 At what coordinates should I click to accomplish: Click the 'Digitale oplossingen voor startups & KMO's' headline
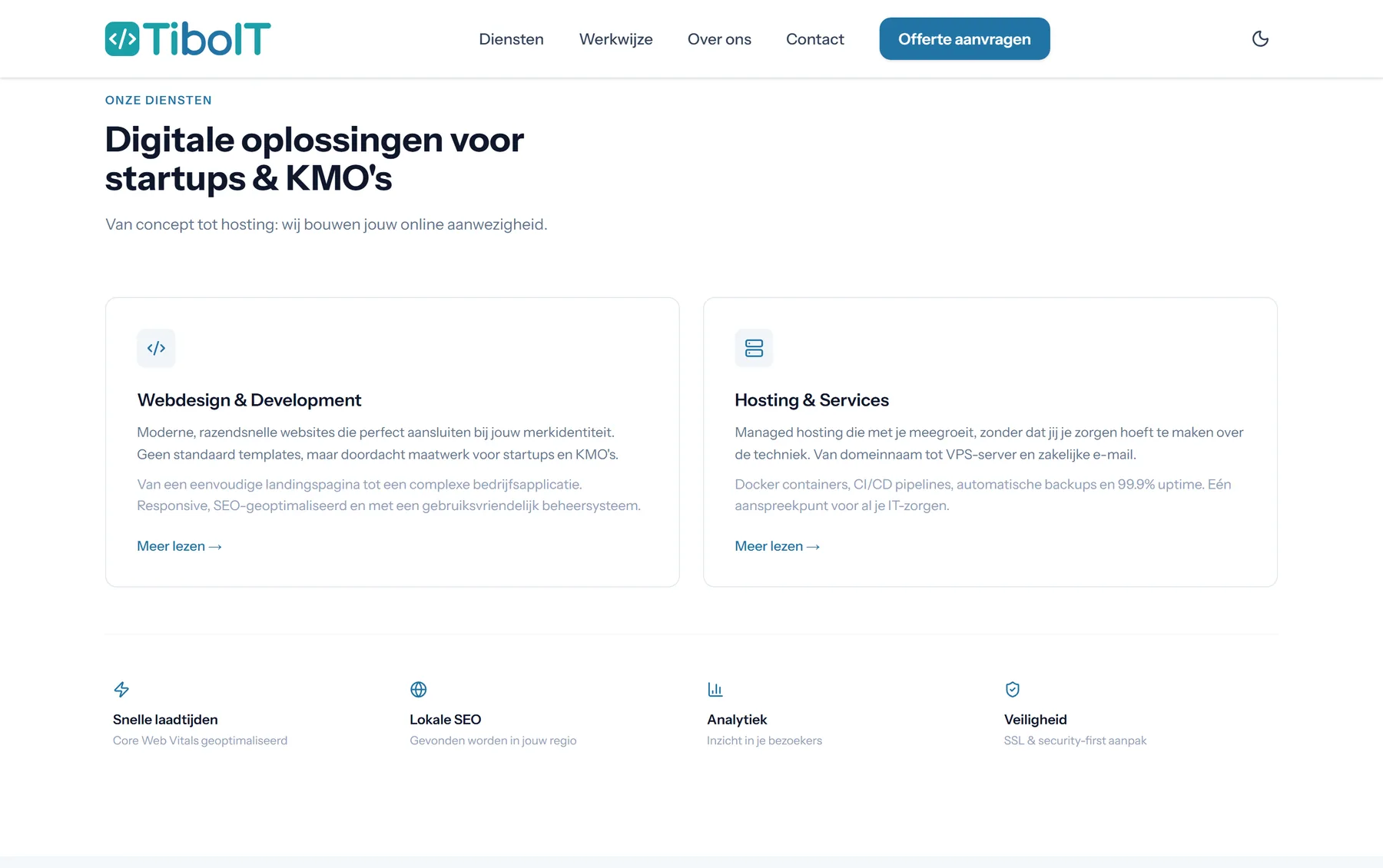pos(314,159)
